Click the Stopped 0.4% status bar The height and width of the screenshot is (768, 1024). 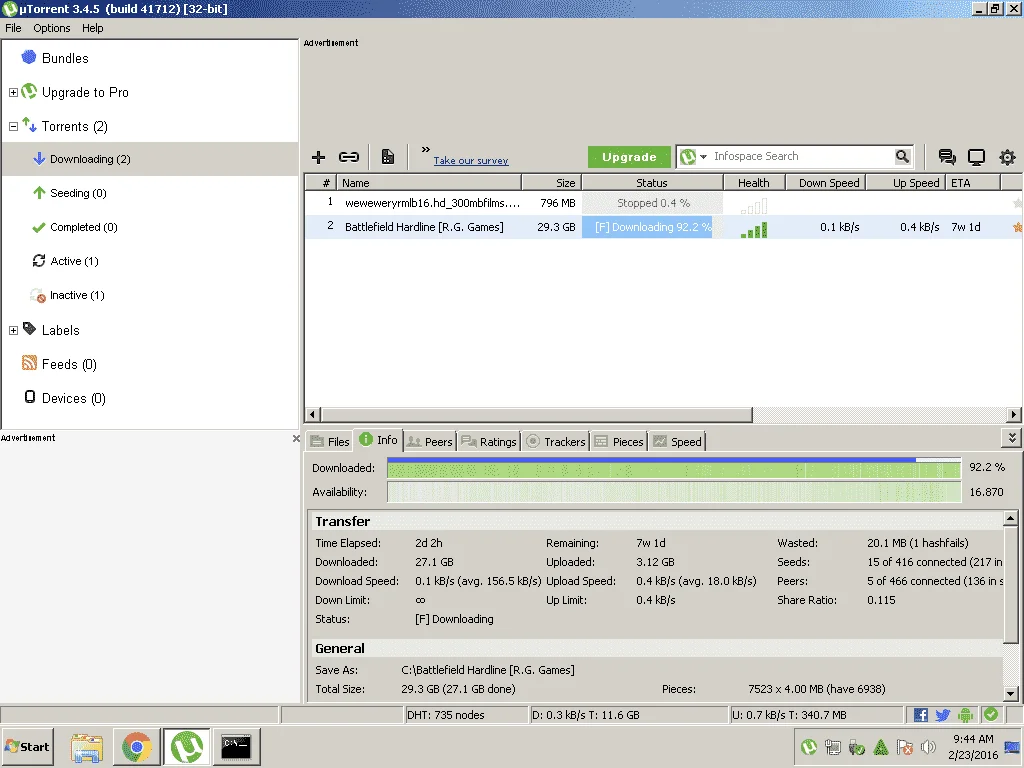(x=652, y=203)
